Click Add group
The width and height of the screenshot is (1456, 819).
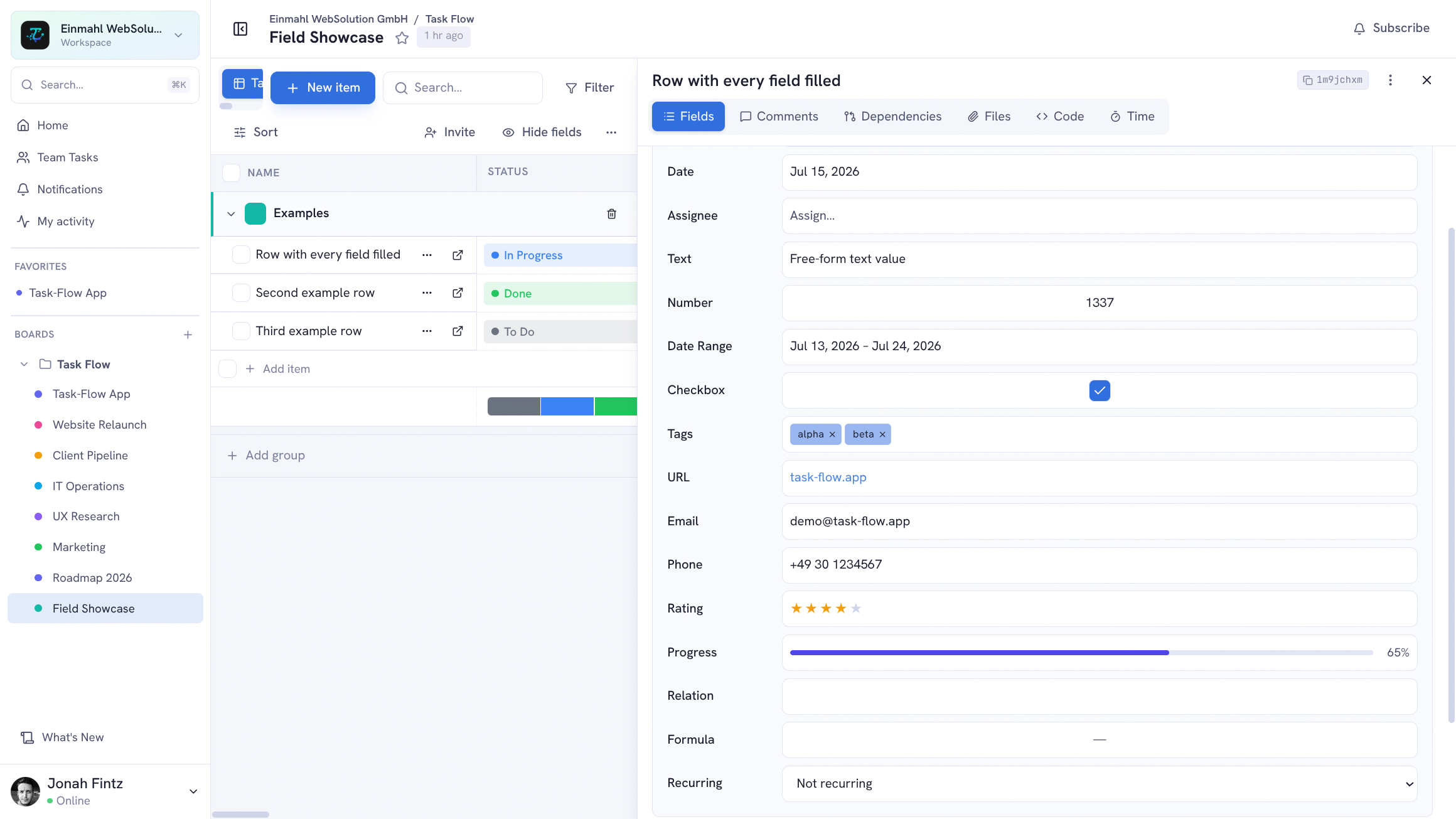266,456
